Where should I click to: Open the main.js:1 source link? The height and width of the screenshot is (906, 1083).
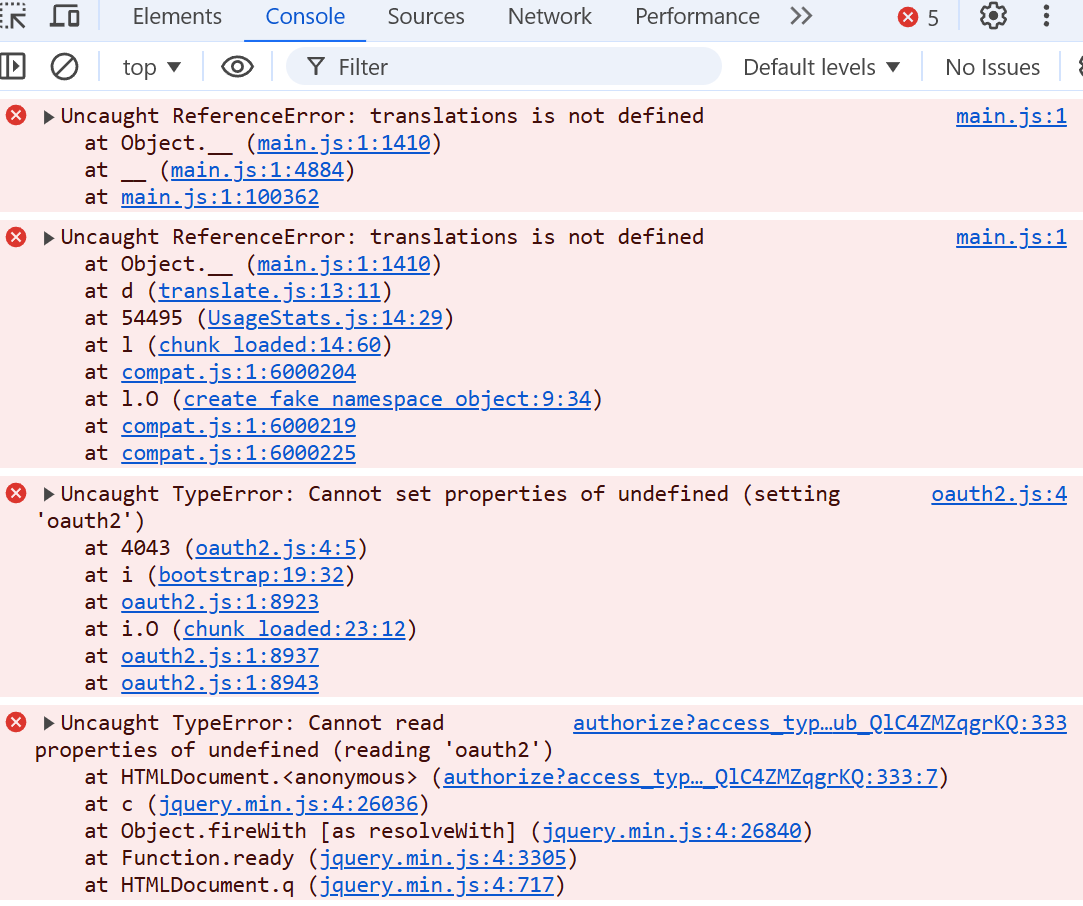1011,116
